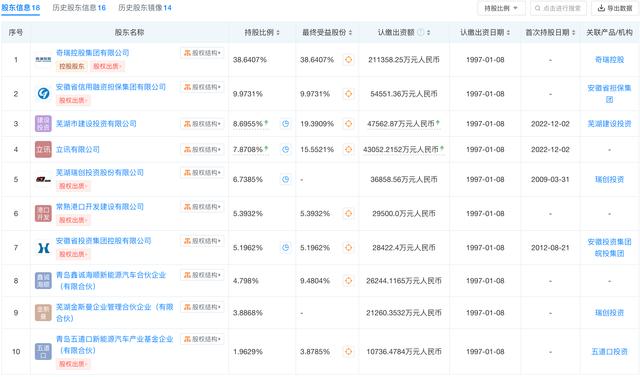Open 安徽省信用融资担保集团有限公司 company link
Screen dimensions: 640x377
[111, 87]
